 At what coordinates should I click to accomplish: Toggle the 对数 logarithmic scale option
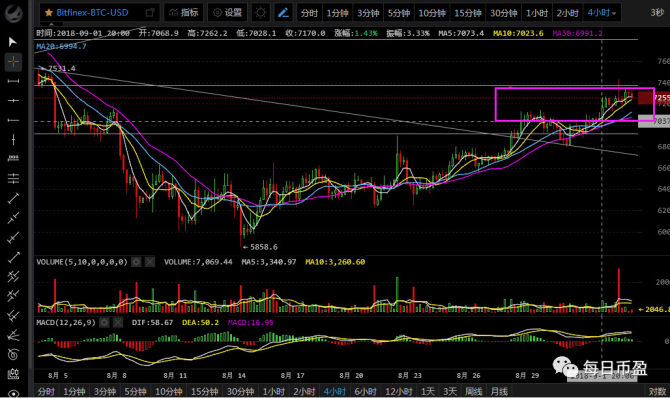click(x=657, y=391)
